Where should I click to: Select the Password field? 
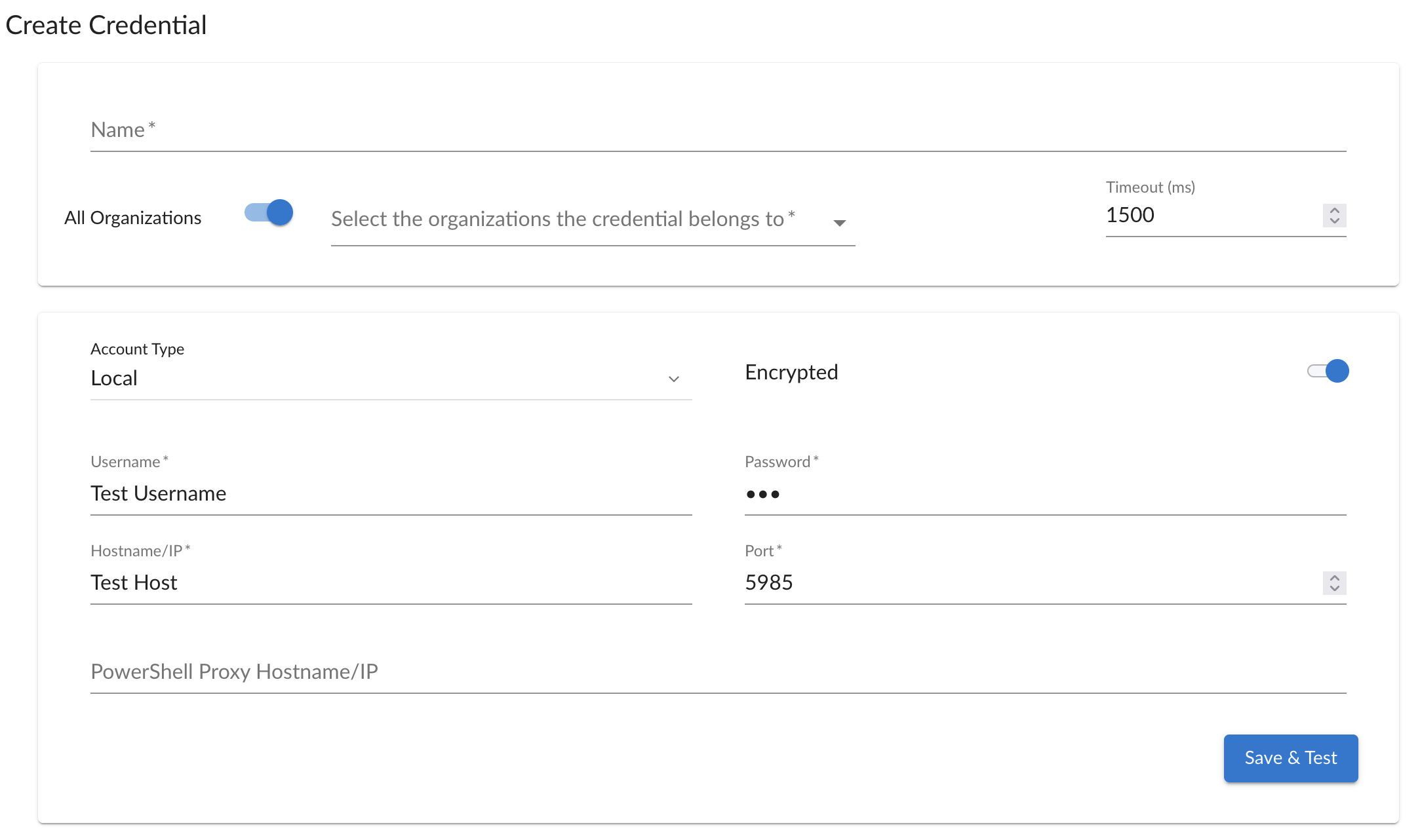click(1044, 494)
